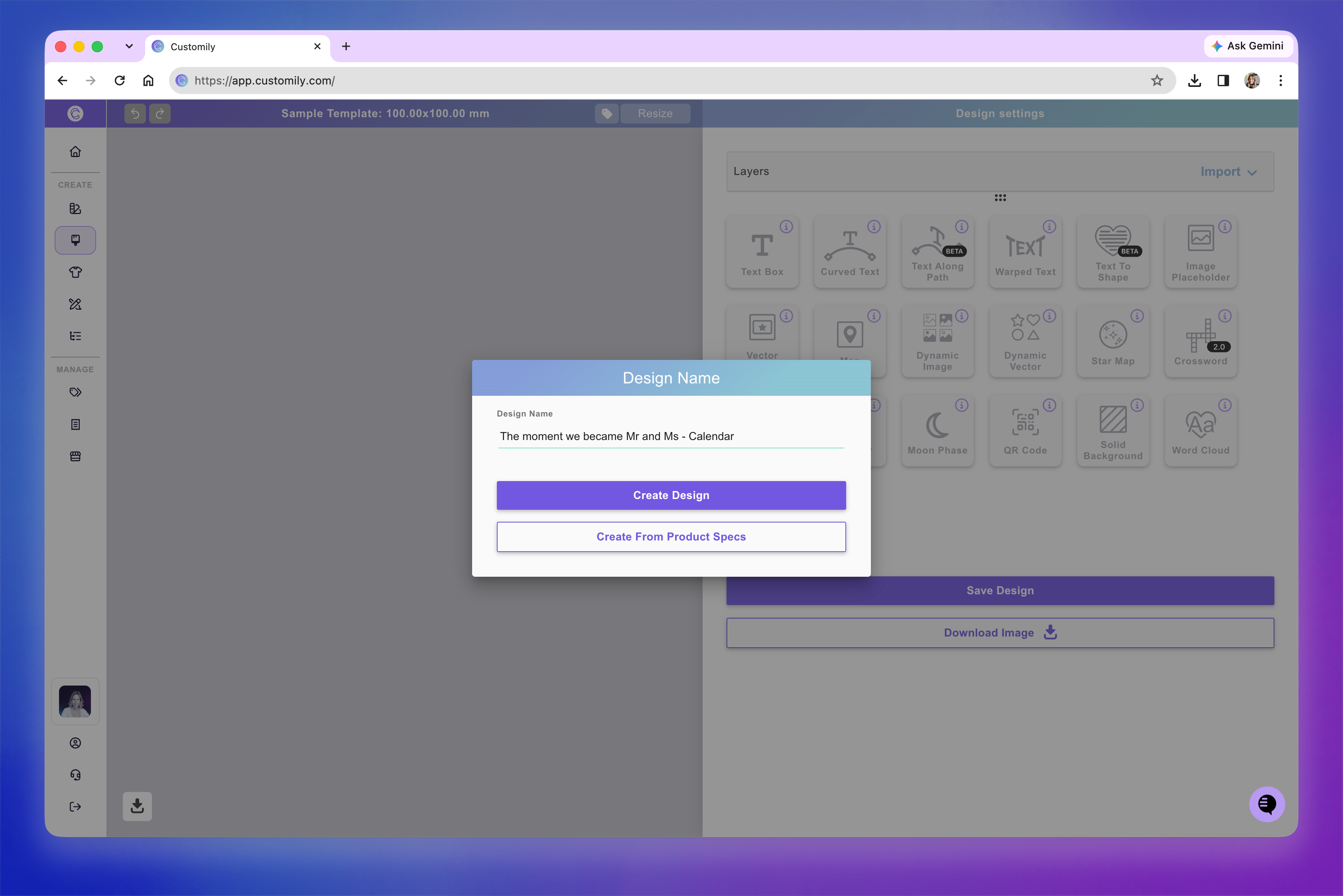Click the Resize button

[655, 113]
